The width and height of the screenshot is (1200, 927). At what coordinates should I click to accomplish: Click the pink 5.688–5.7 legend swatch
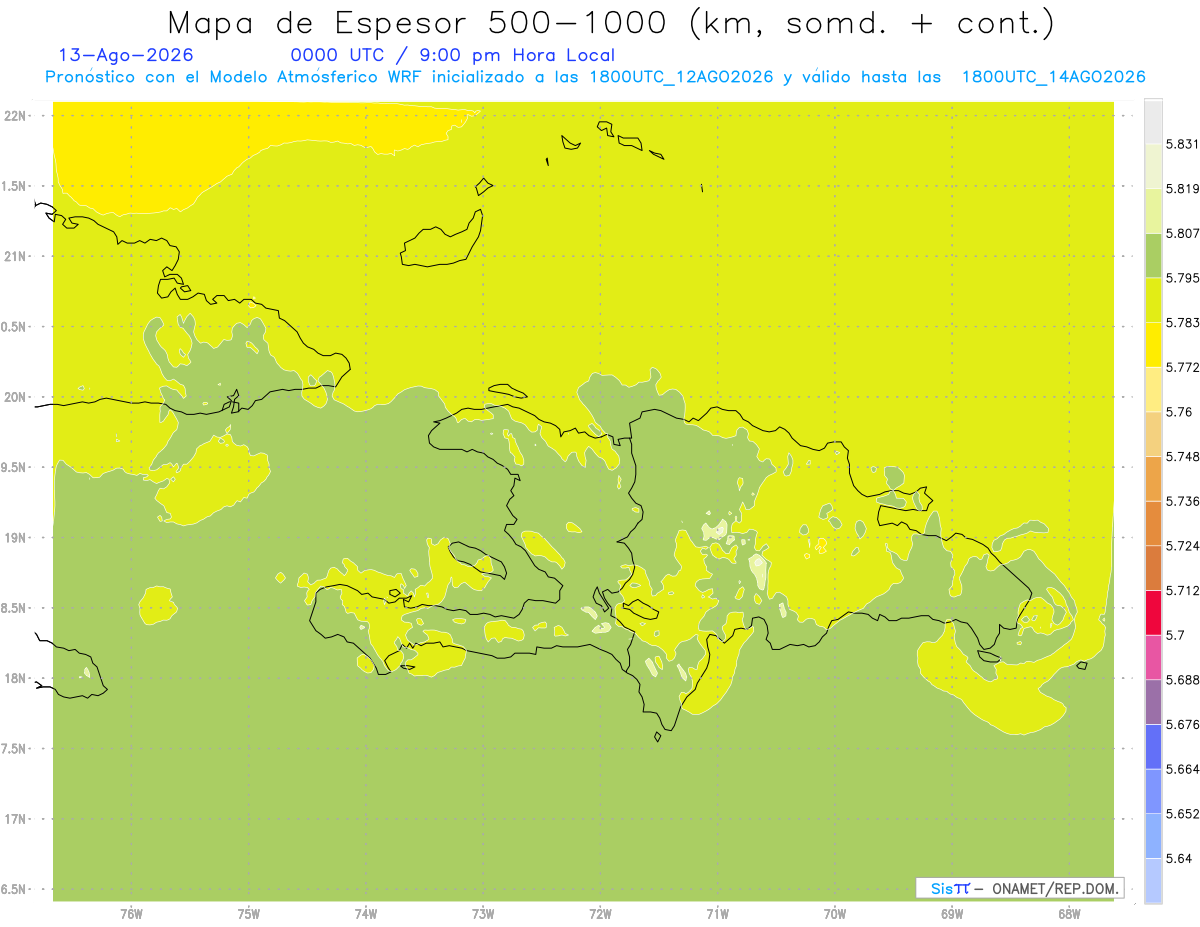(x=1153, y=657)
